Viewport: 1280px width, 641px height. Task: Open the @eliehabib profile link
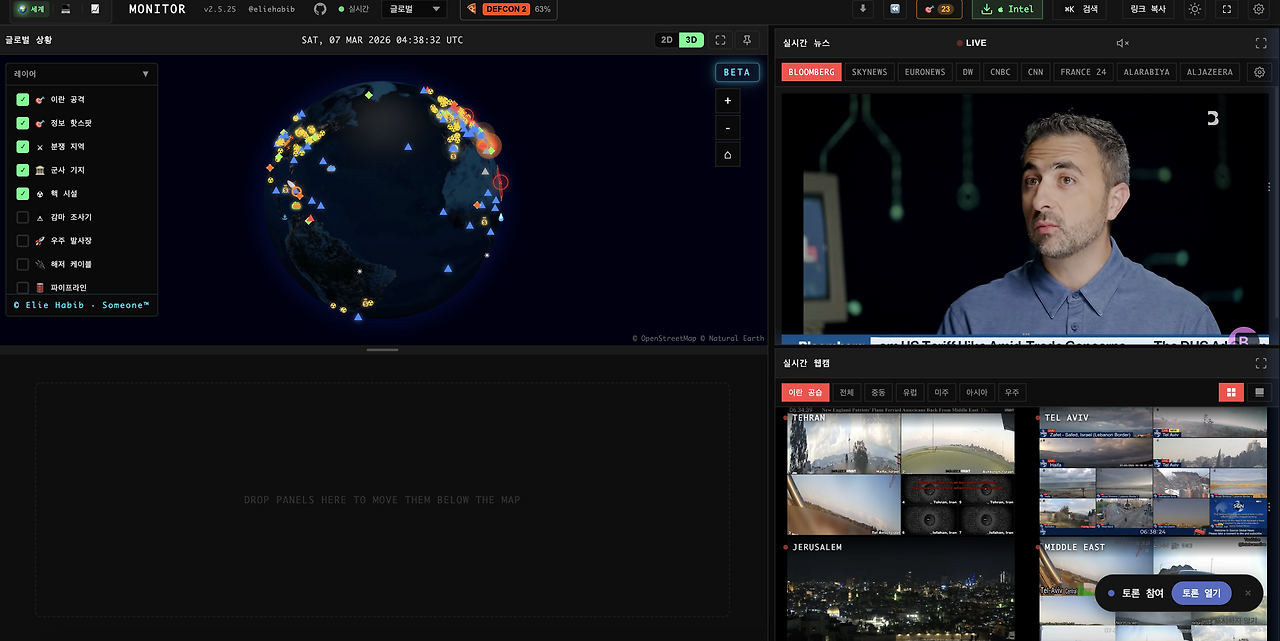point(272,9)
